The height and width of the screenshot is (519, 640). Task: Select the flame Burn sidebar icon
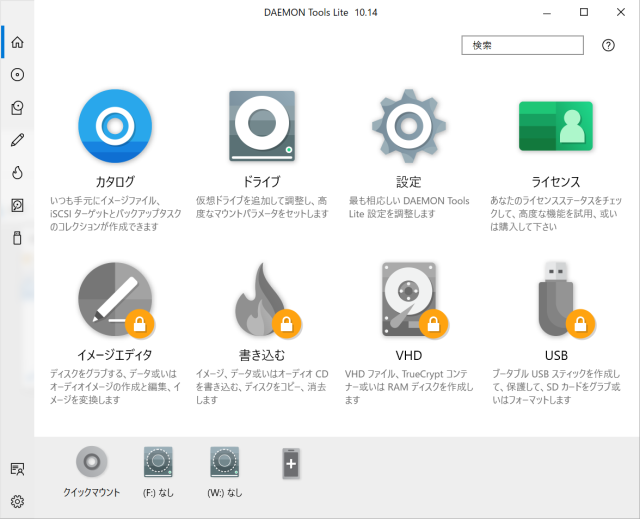click(17, 173)
